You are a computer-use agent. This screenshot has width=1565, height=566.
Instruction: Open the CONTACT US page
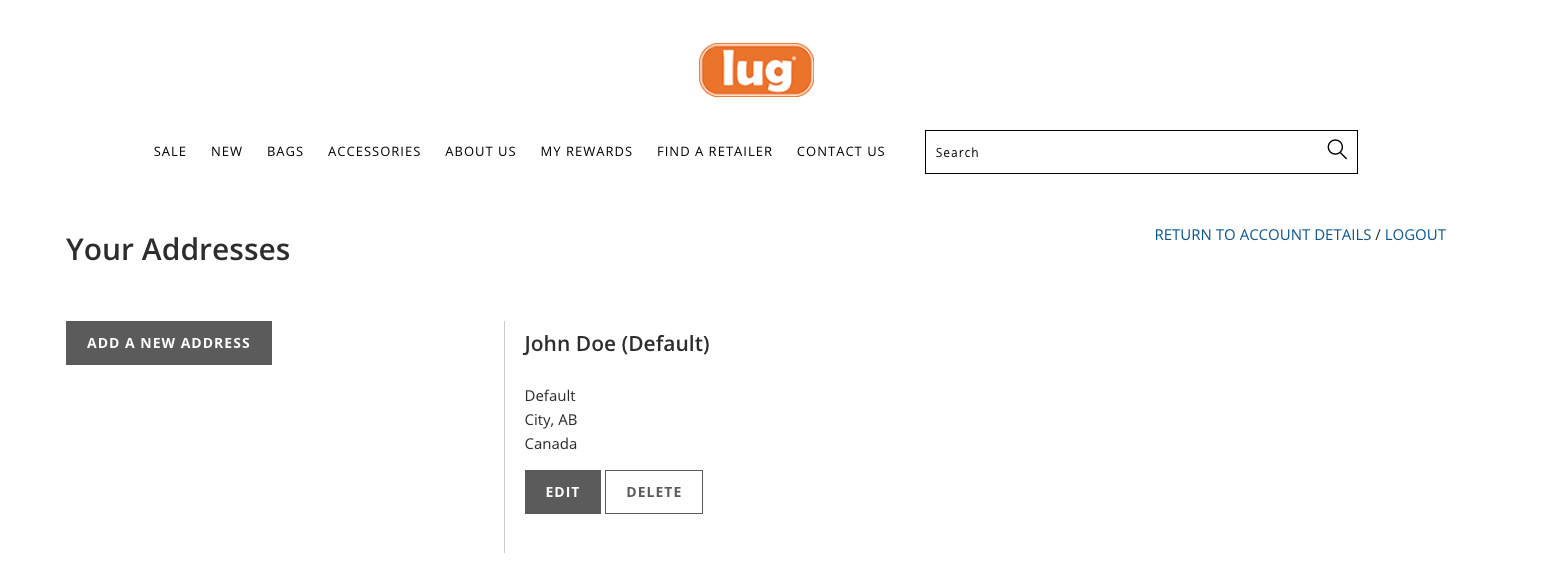pos(841,152)
